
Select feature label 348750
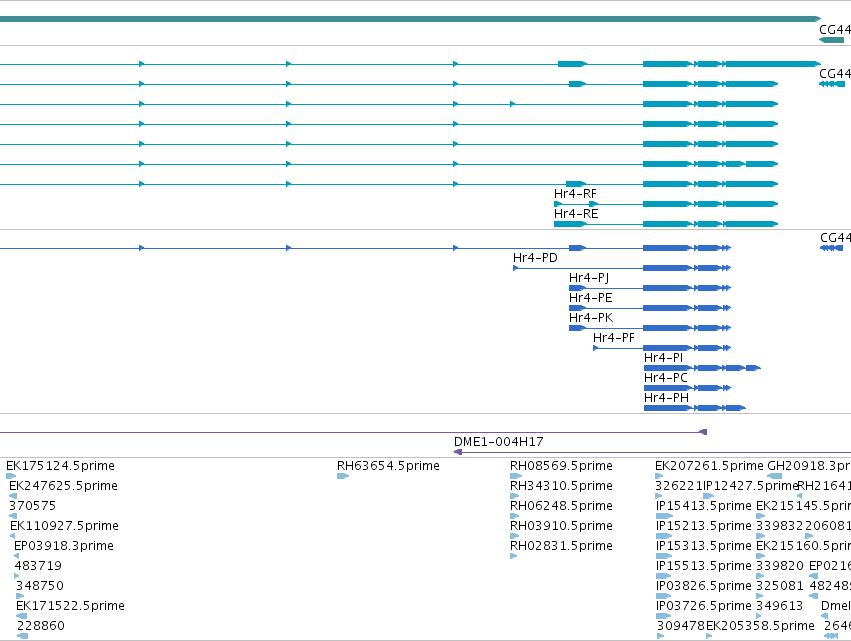40,587
